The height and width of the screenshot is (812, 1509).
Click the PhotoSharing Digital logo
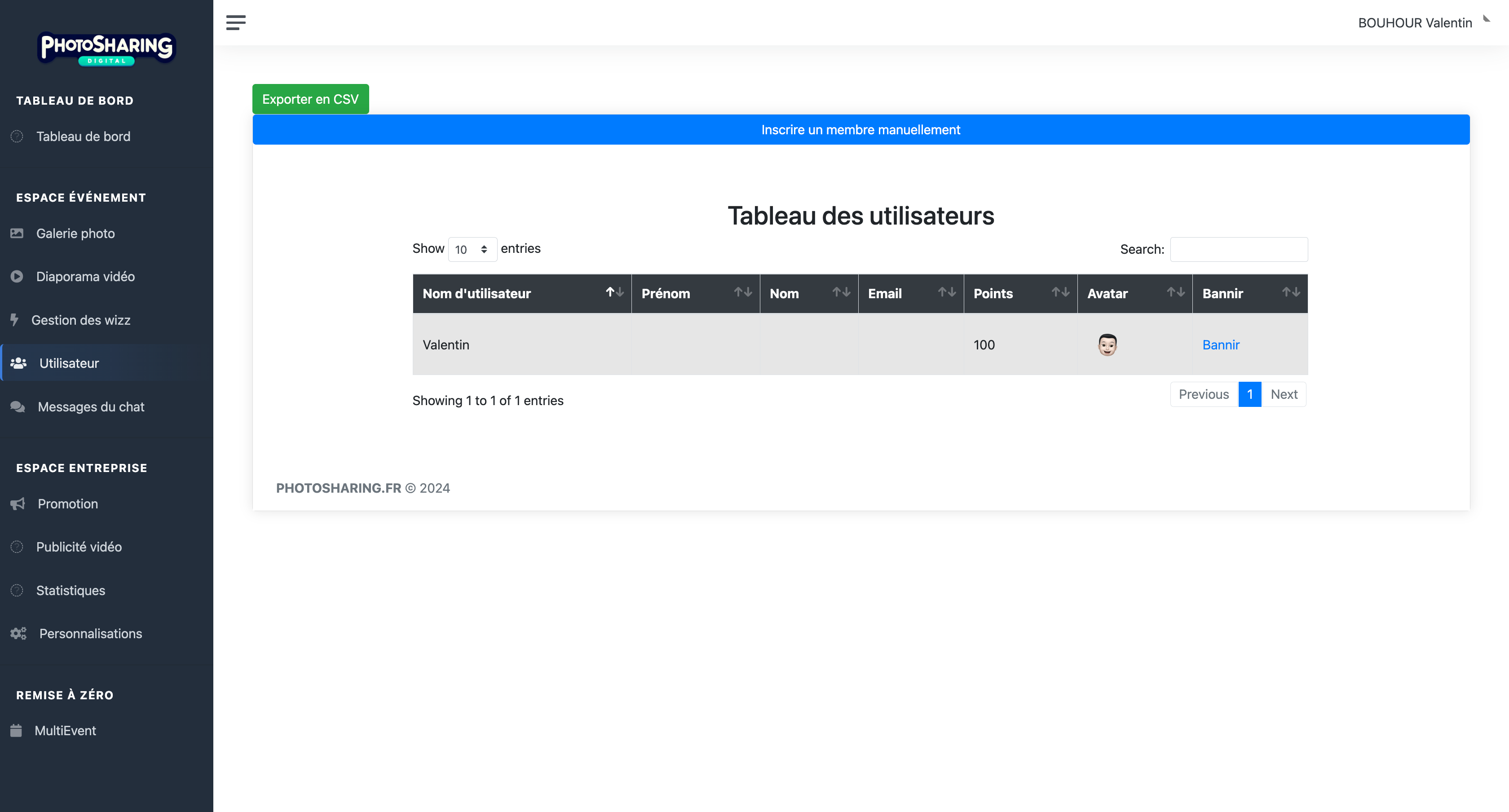tap(106, 49)
